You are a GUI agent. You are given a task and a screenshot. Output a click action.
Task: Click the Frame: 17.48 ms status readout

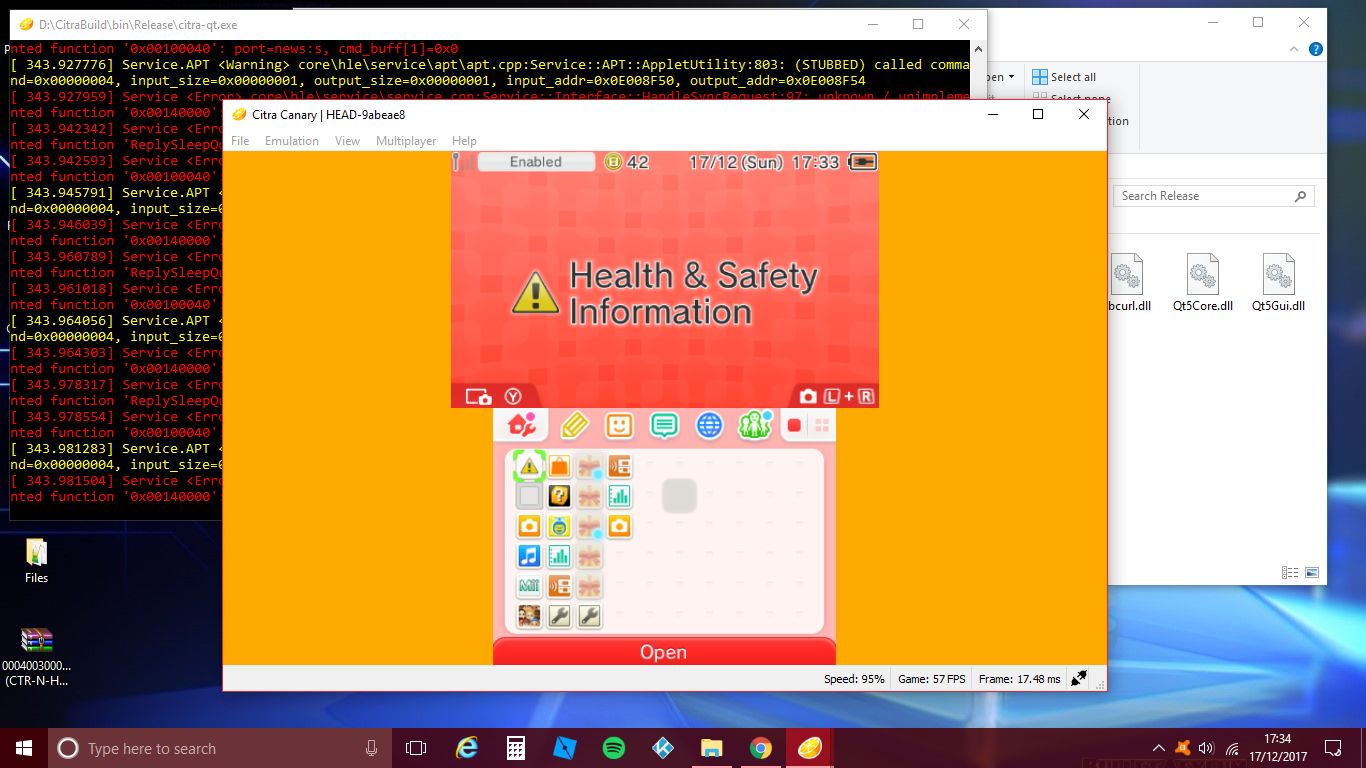(x=1020, y=679)
